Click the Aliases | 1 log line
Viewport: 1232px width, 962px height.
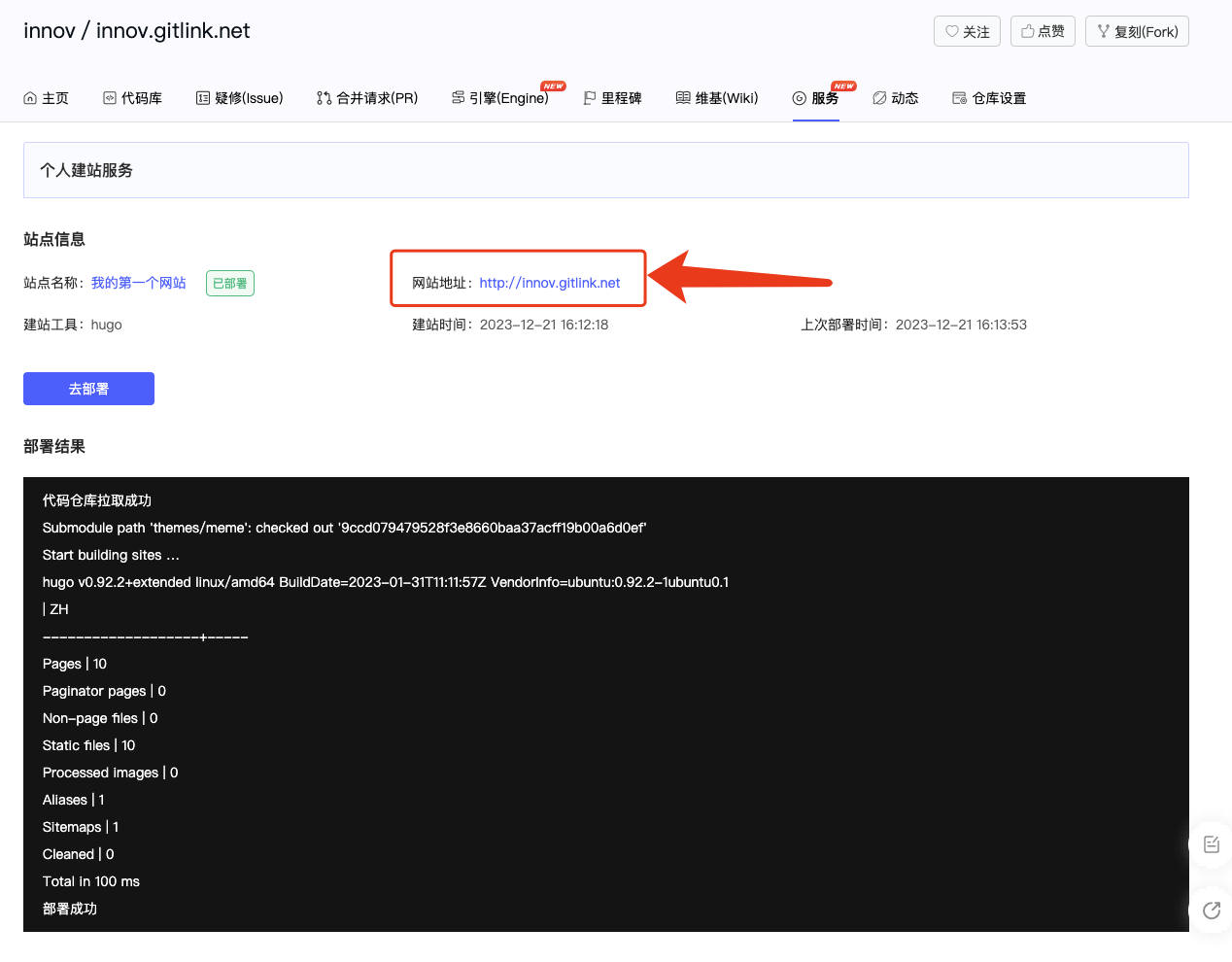[74, 800]
